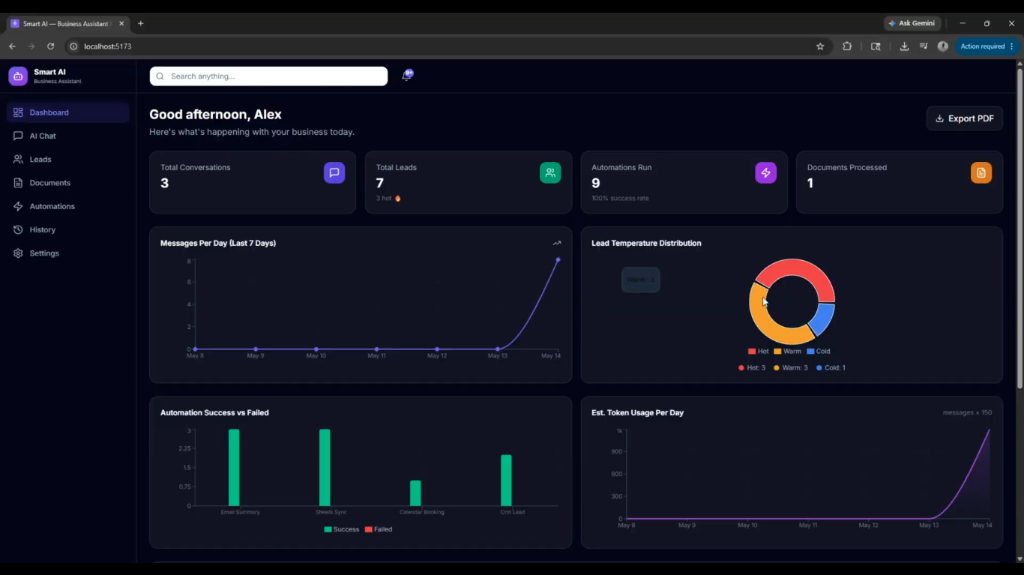Viewport: 1024px width, 575px height.
Task: Click the browser forward arrow
Action: coord(31,46)
